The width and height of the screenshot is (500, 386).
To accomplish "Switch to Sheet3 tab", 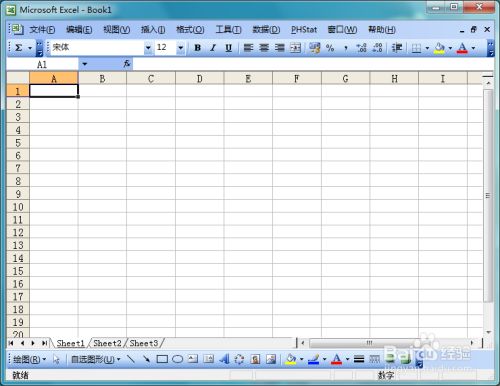I will (x=144, y=343).
